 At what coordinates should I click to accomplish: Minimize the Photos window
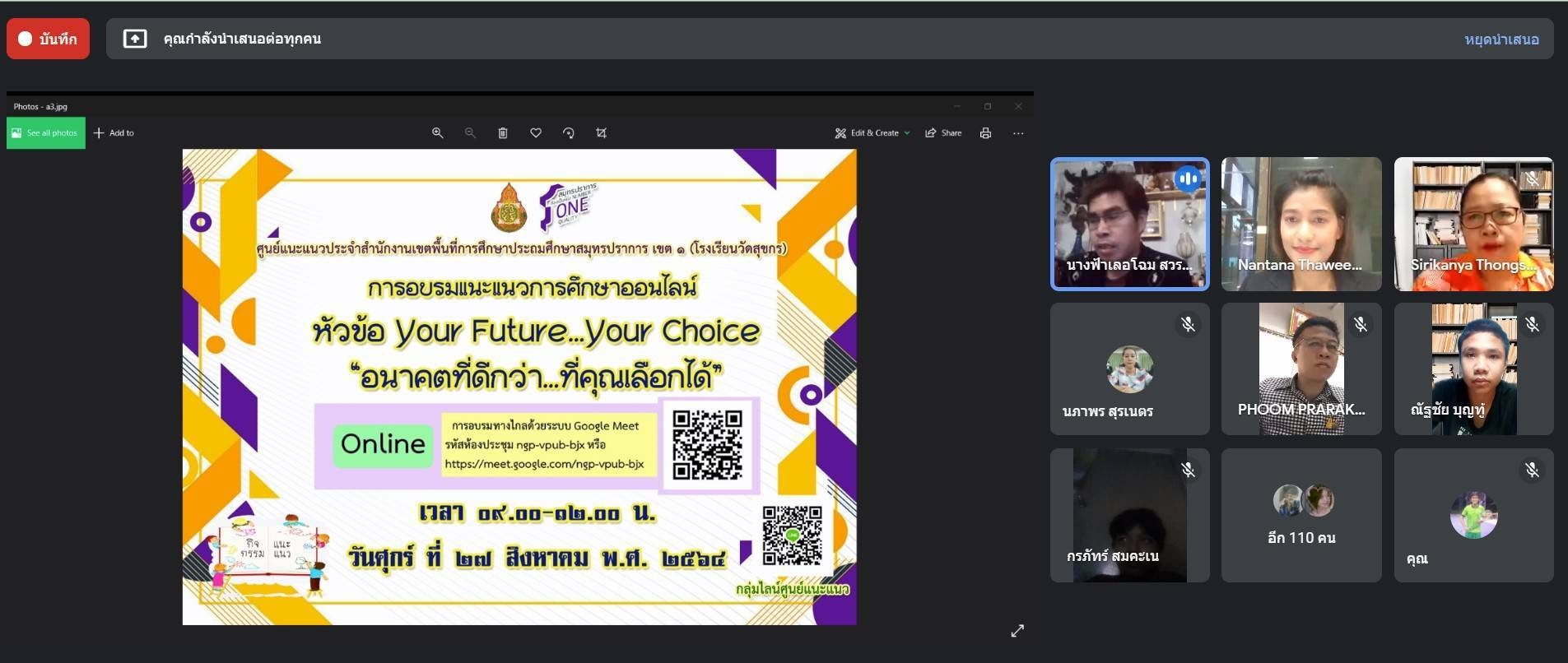956,106
